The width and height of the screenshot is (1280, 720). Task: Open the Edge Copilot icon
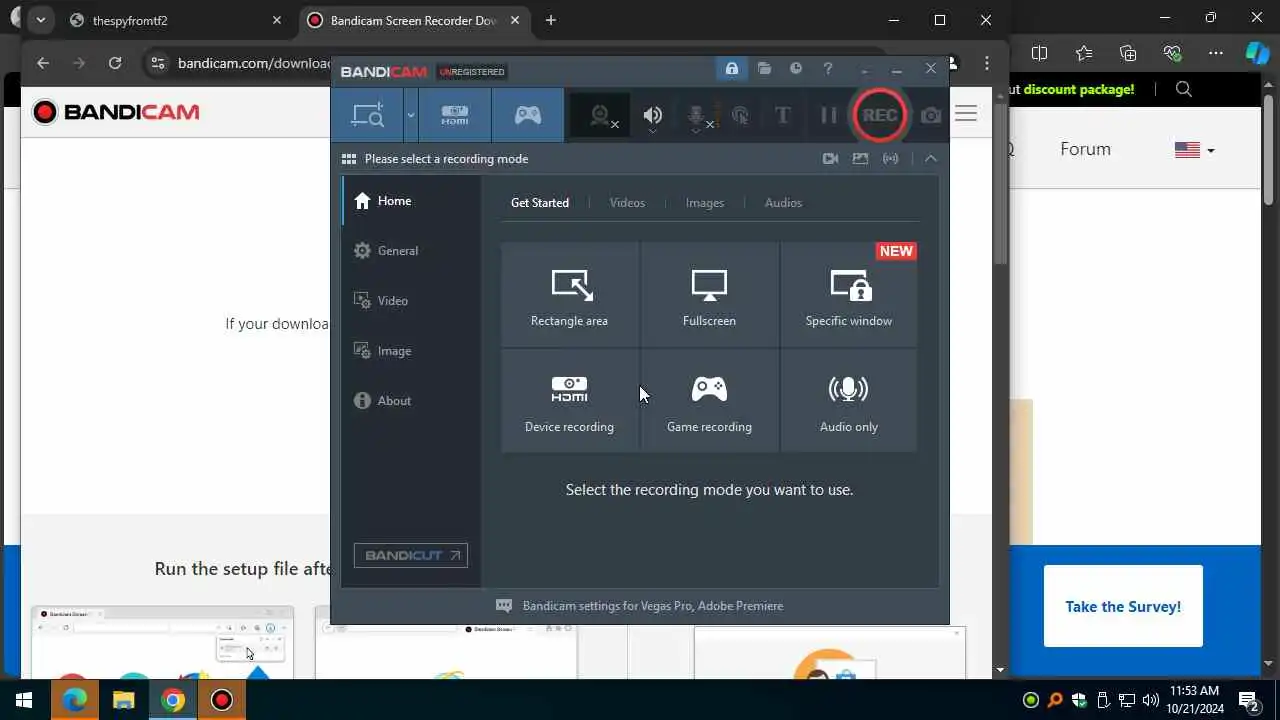point(1257,53)
